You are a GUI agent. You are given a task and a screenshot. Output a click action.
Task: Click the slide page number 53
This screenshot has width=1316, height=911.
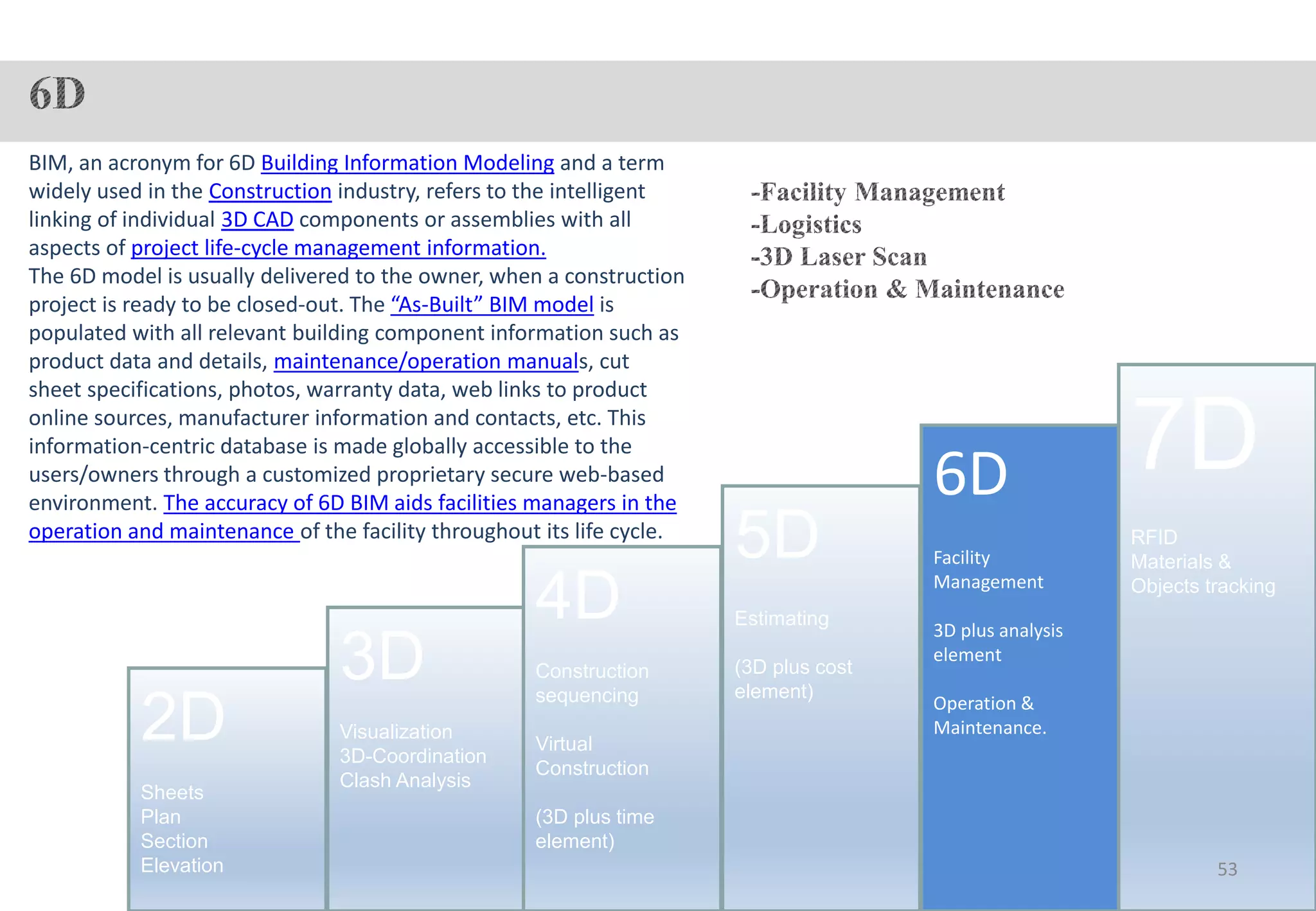(x=1227, y=869)
